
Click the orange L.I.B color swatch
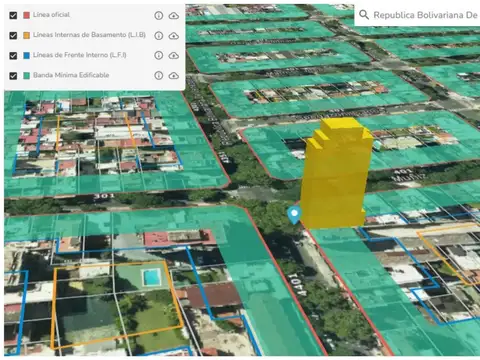click(26, 35)
